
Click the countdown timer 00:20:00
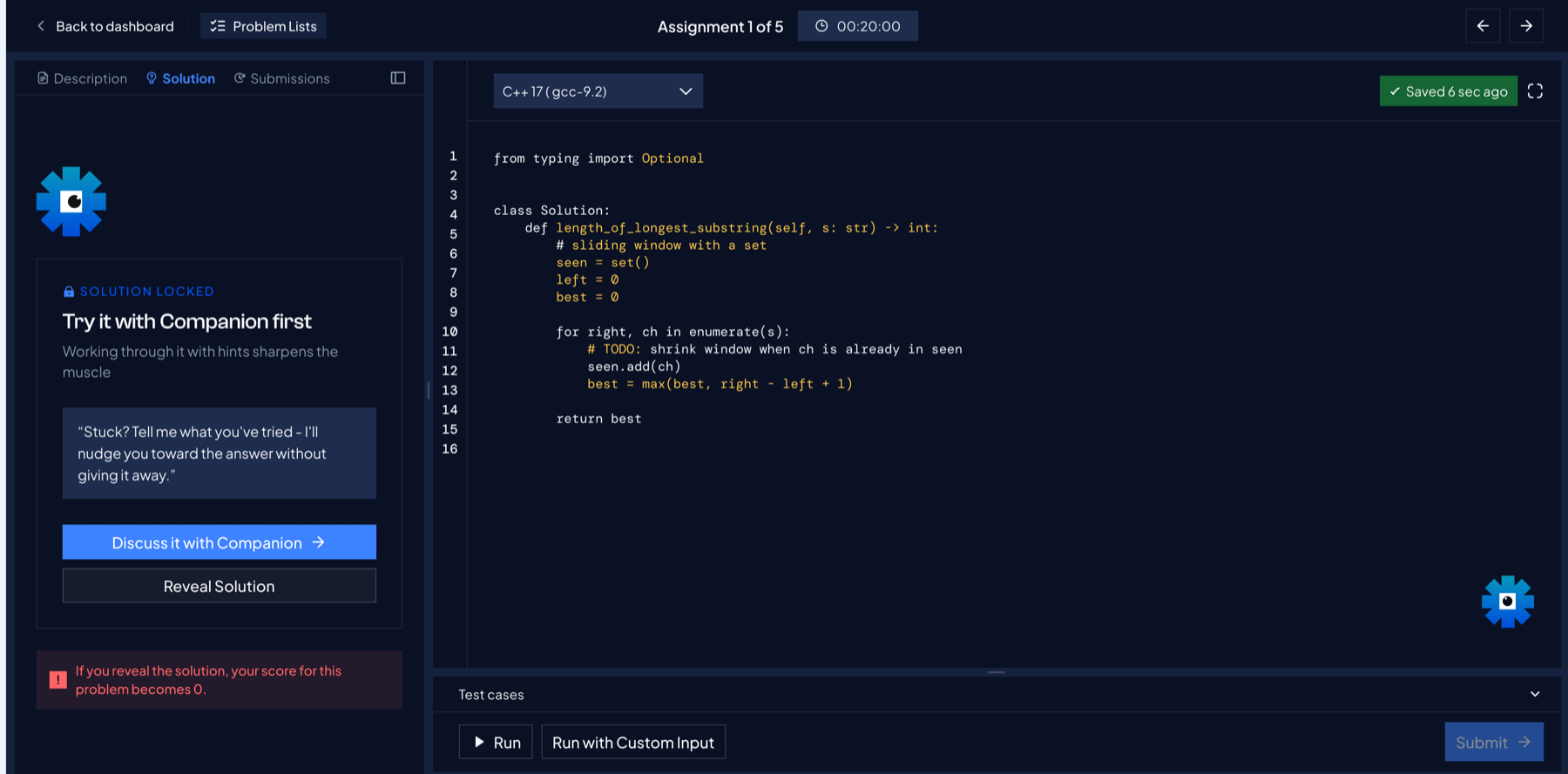pyautogui.click(x=857, y=26)
